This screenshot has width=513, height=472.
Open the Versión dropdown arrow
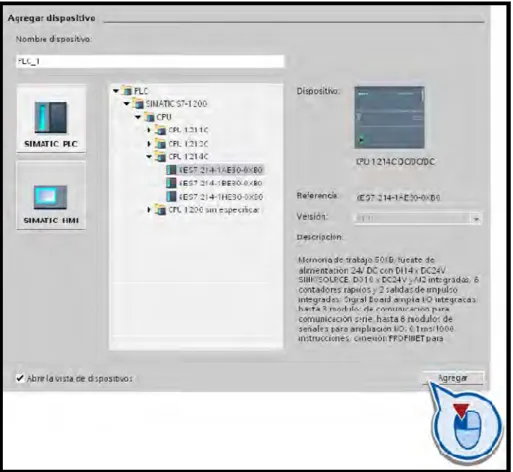click(x=476, y=219)
